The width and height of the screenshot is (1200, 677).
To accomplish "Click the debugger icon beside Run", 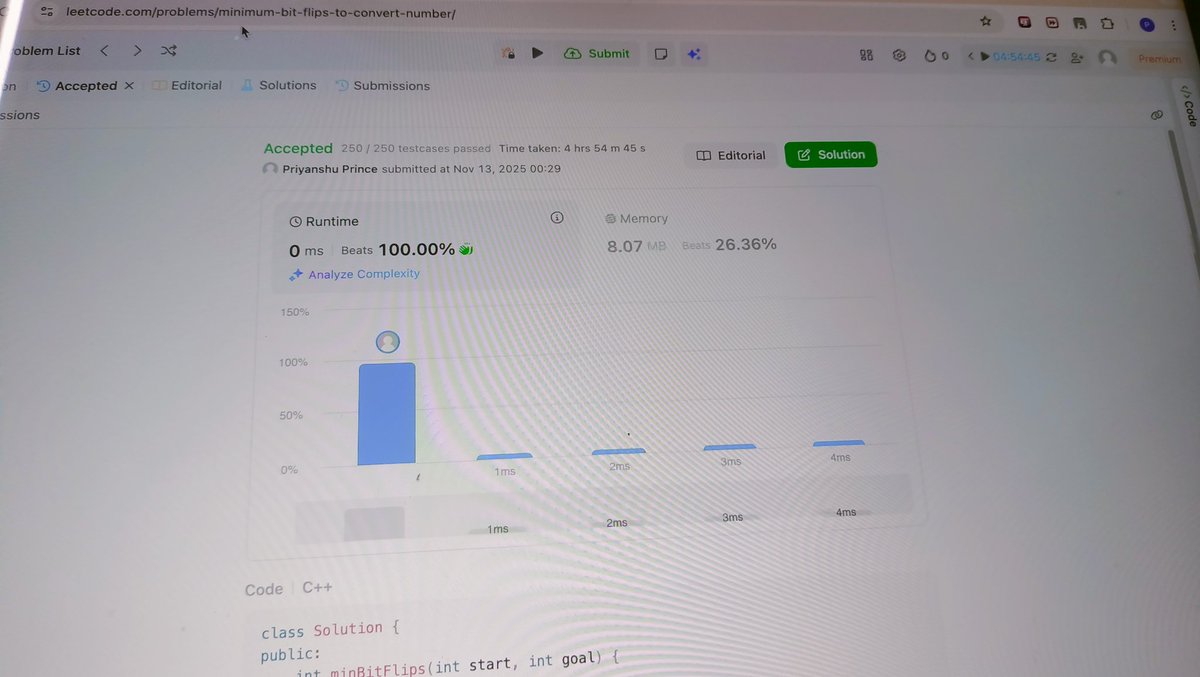I will [509, 53].
